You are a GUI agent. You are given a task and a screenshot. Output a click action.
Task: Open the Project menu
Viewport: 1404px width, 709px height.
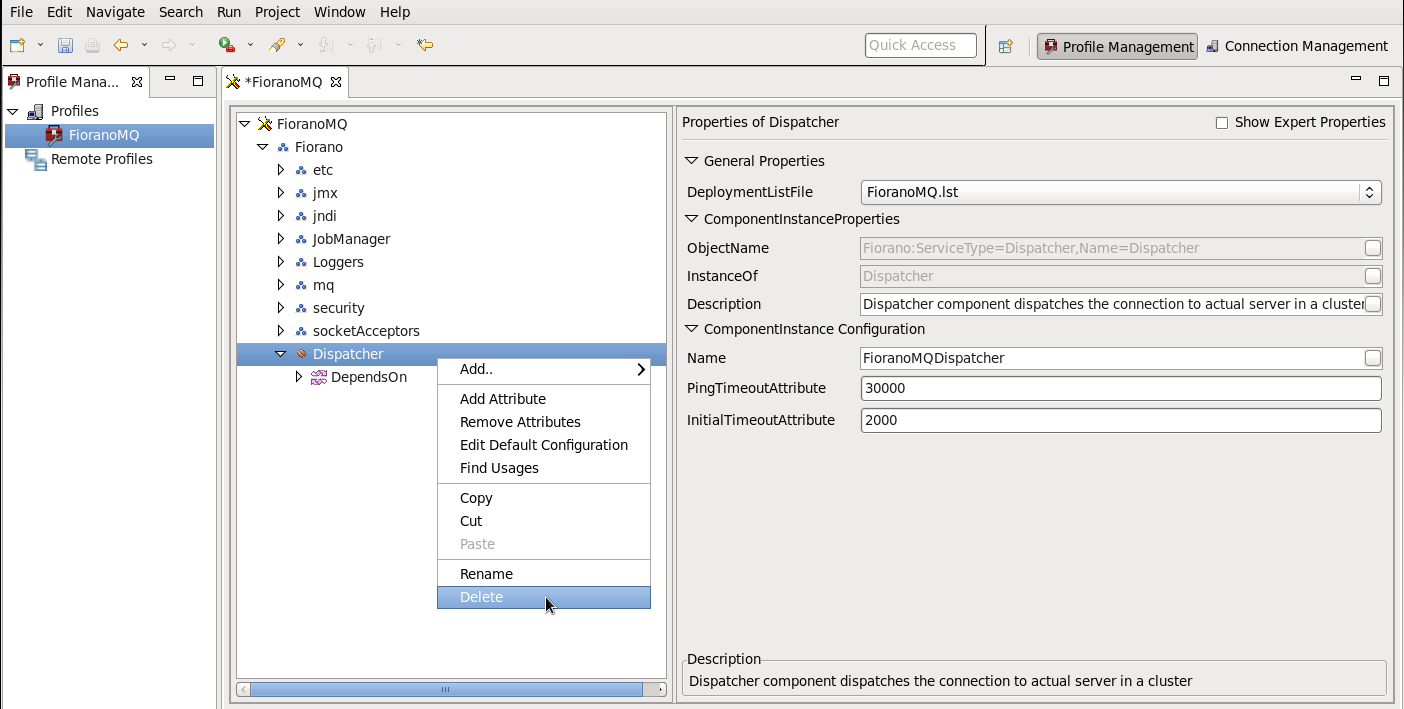(277, 12)
